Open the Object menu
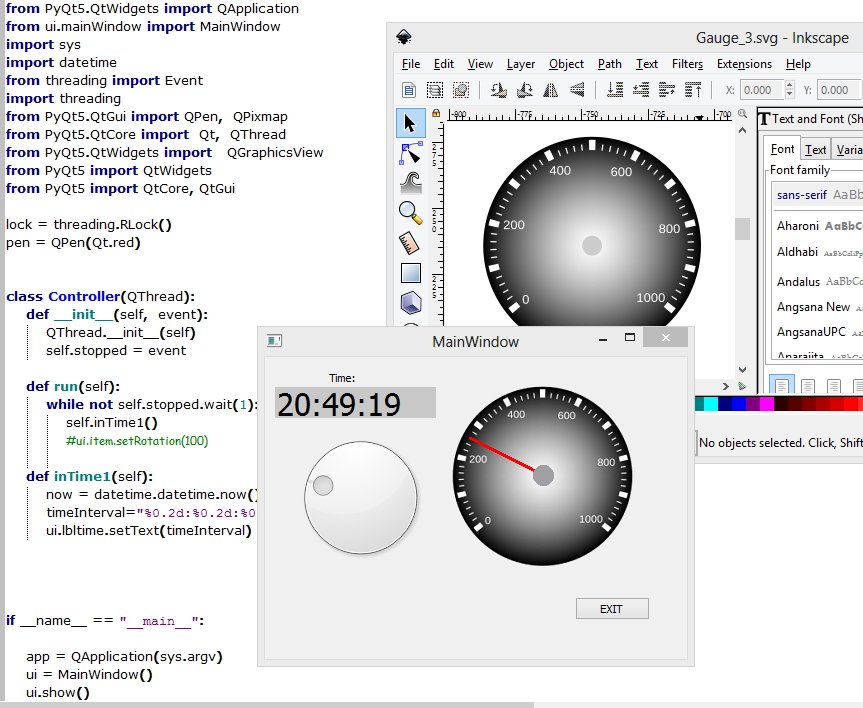This screenshot has height=708, width=863. click(566, 64)
